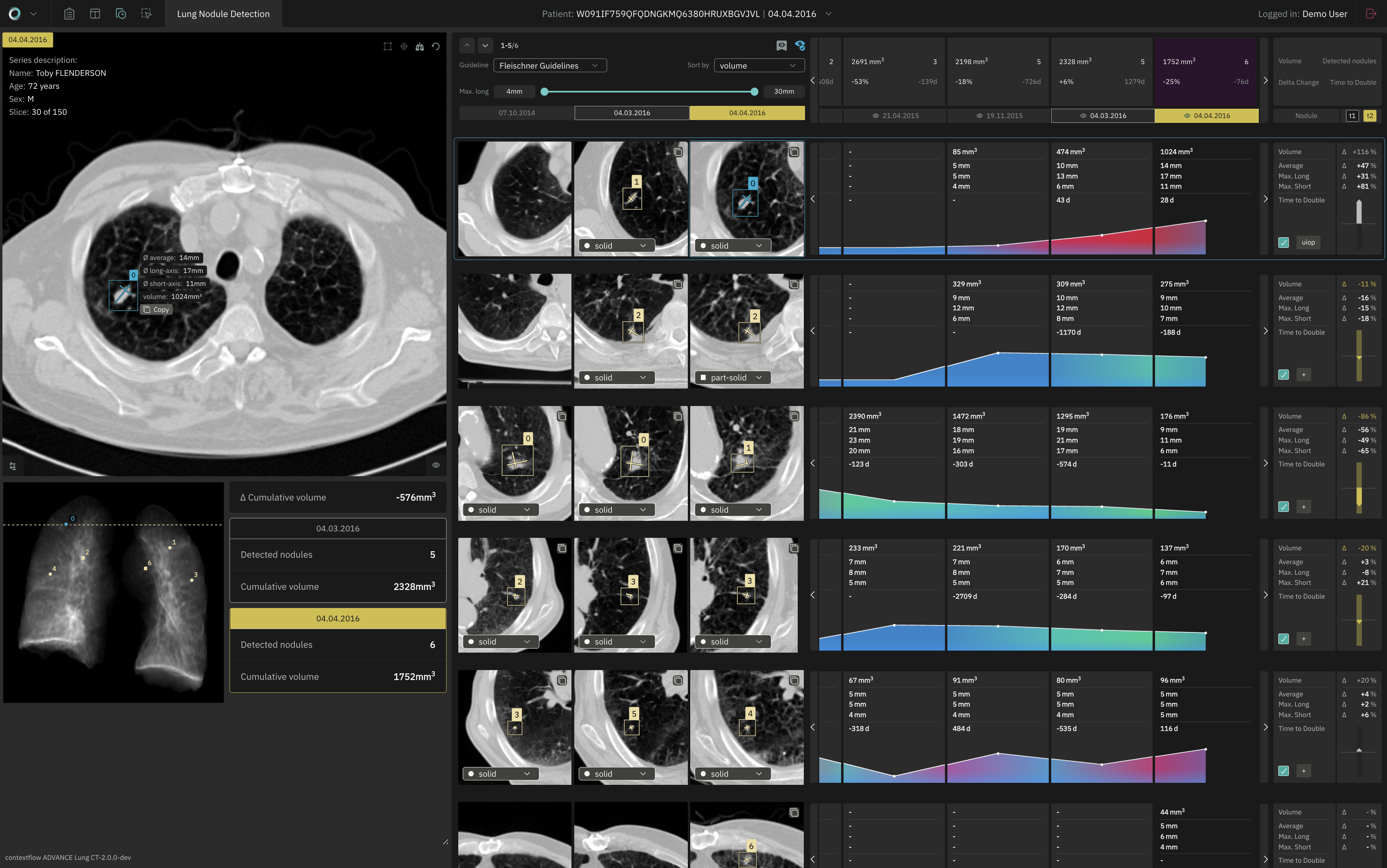Open the history clock icon
This screenshot has width=1387, height=868.
tap(120, 14)
